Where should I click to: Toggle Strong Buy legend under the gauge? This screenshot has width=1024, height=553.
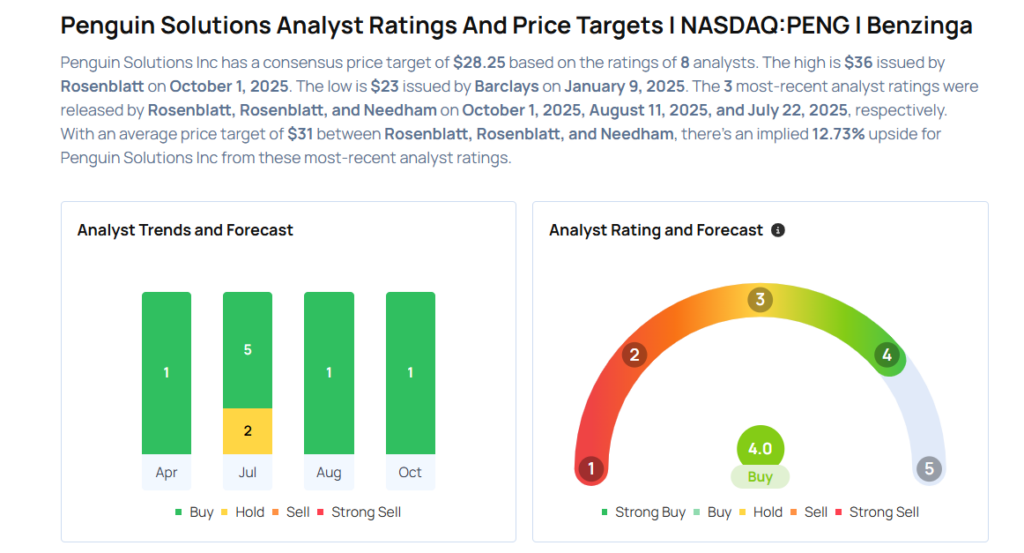tap(644, 512)
